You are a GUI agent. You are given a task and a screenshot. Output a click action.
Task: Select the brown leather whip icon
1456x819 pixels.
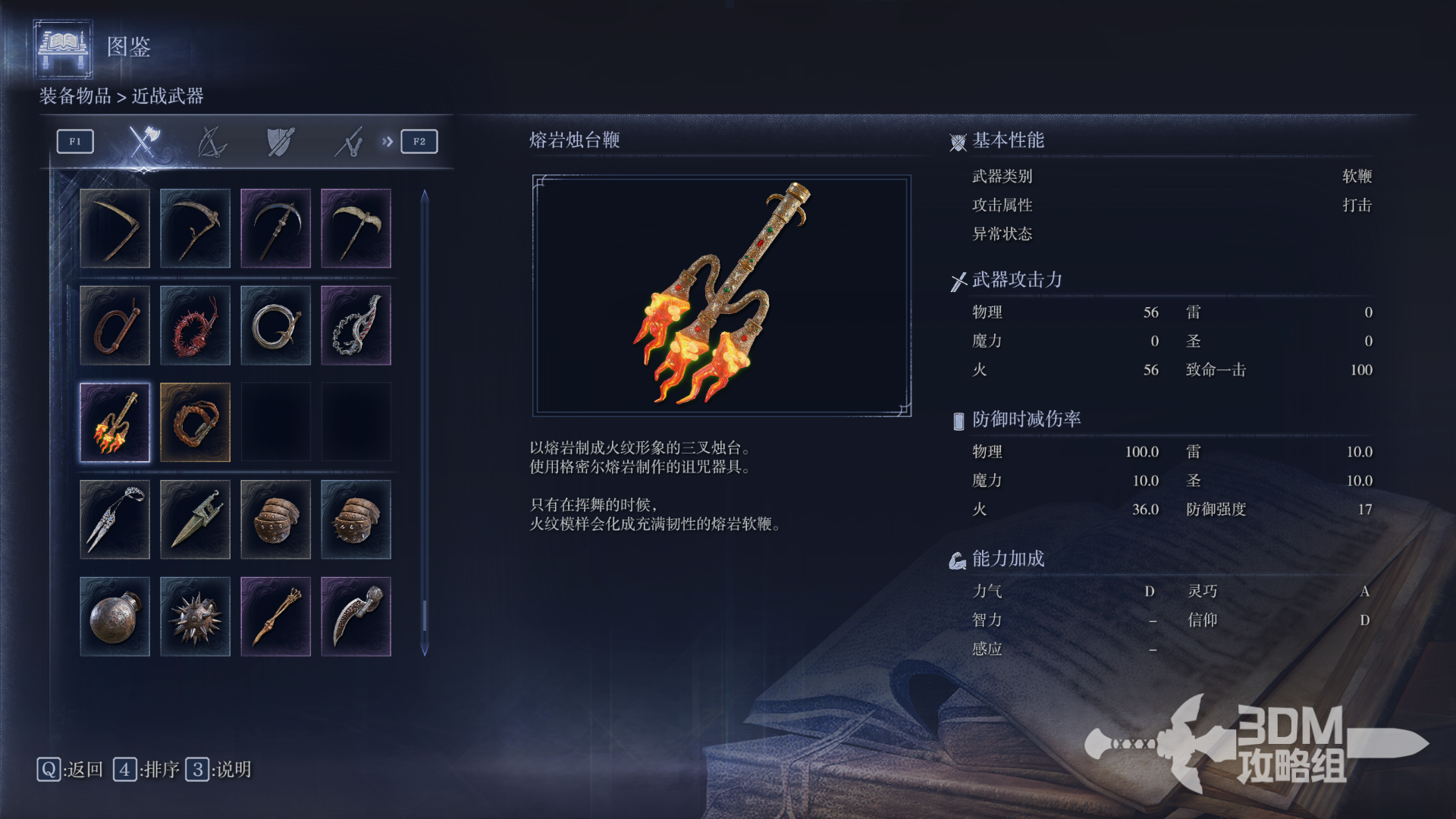115,325
